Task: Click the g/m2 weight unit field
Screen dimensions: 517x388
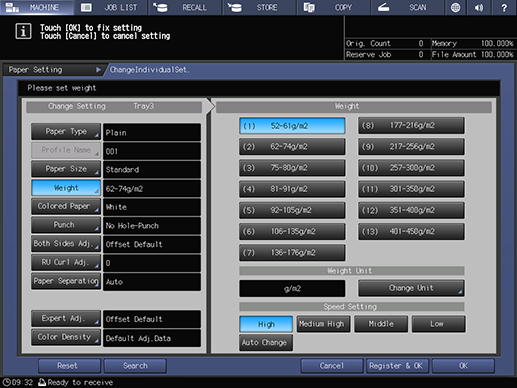Action: coord(292,288)
